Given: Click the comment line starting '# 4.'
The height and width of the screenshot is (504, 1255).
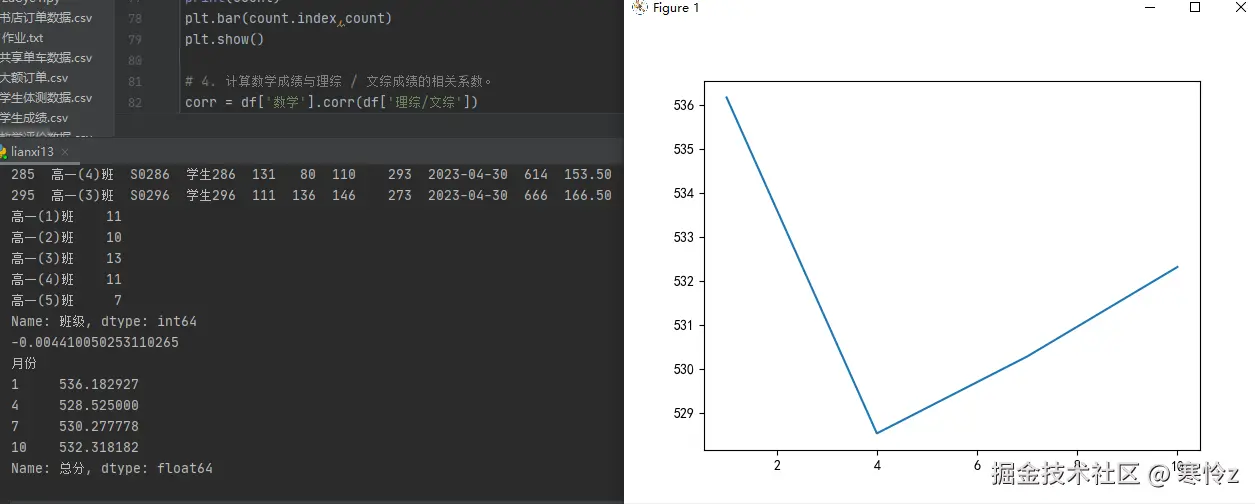Looking at the screenshot, I should [339, 82].
